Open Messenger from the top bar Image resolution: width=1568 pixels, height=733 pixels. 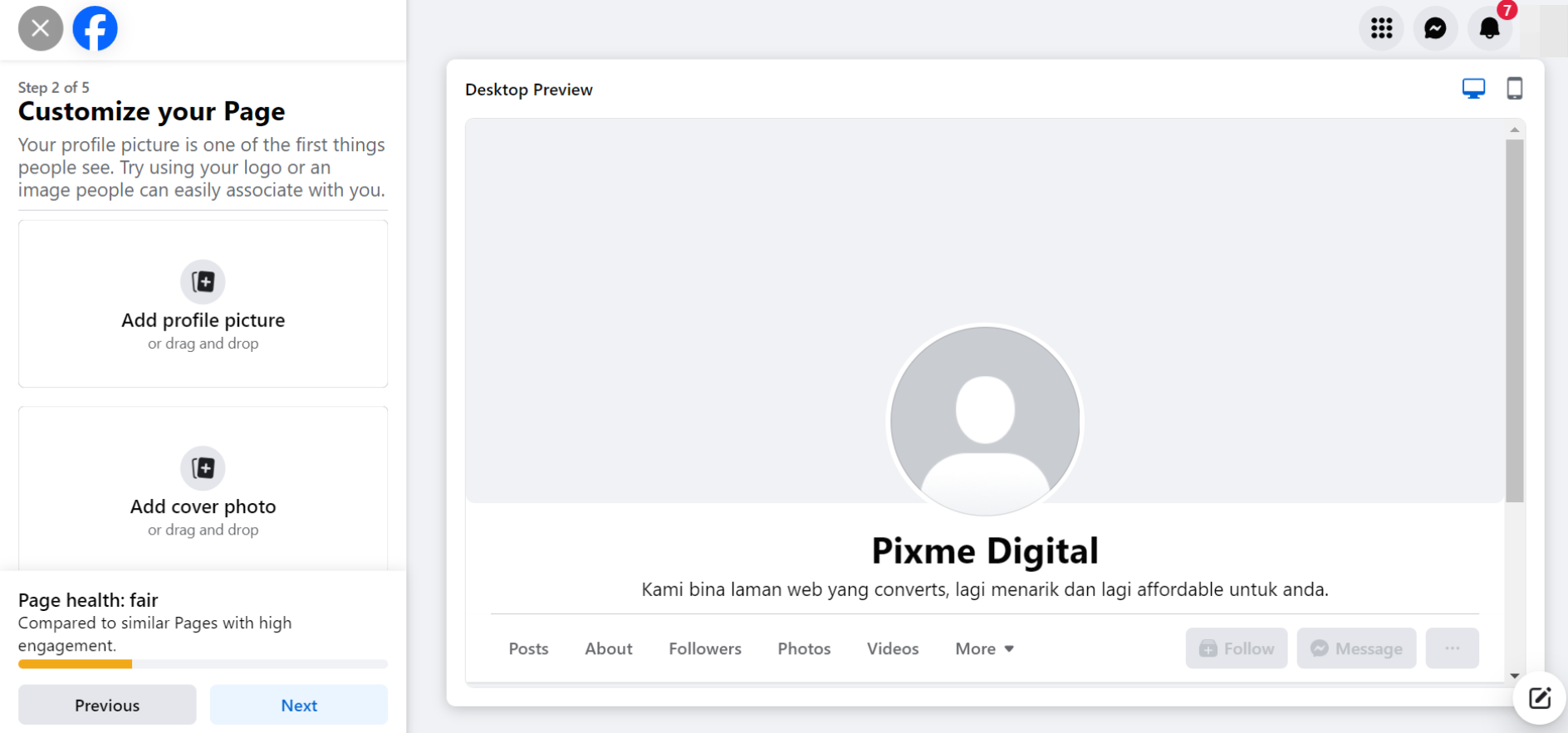tap(1435, 29)
